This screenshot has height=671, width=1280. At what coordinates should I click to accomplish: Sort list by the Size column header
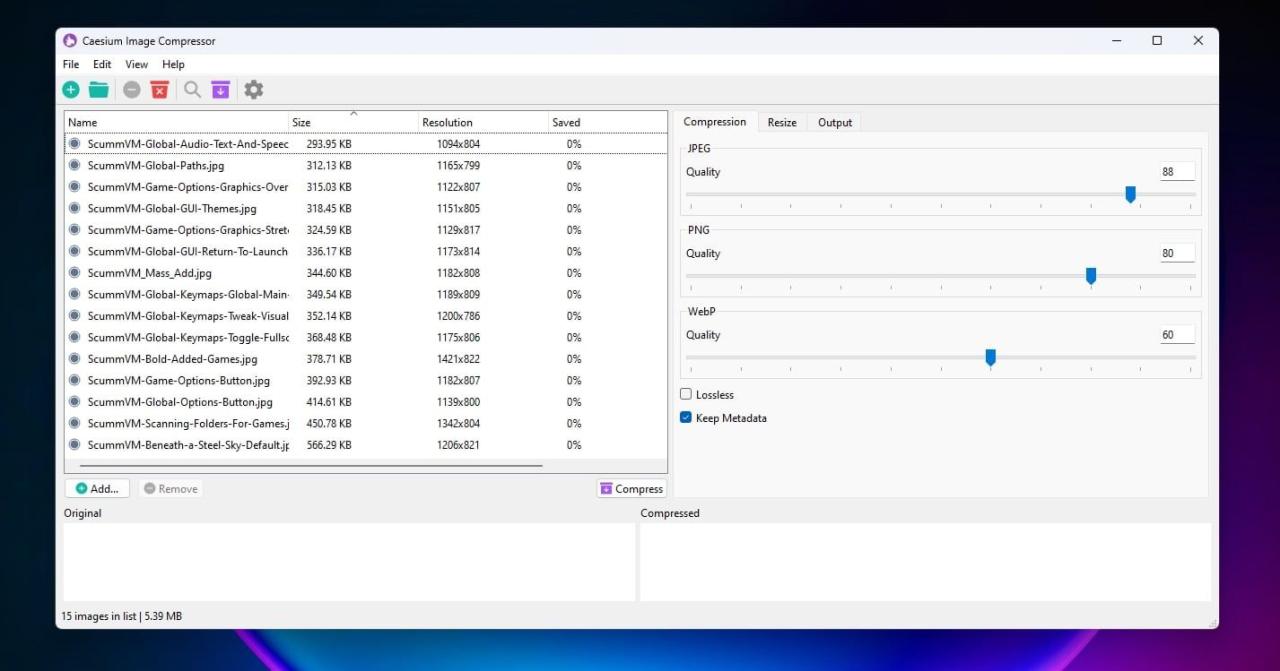(353, 122)
